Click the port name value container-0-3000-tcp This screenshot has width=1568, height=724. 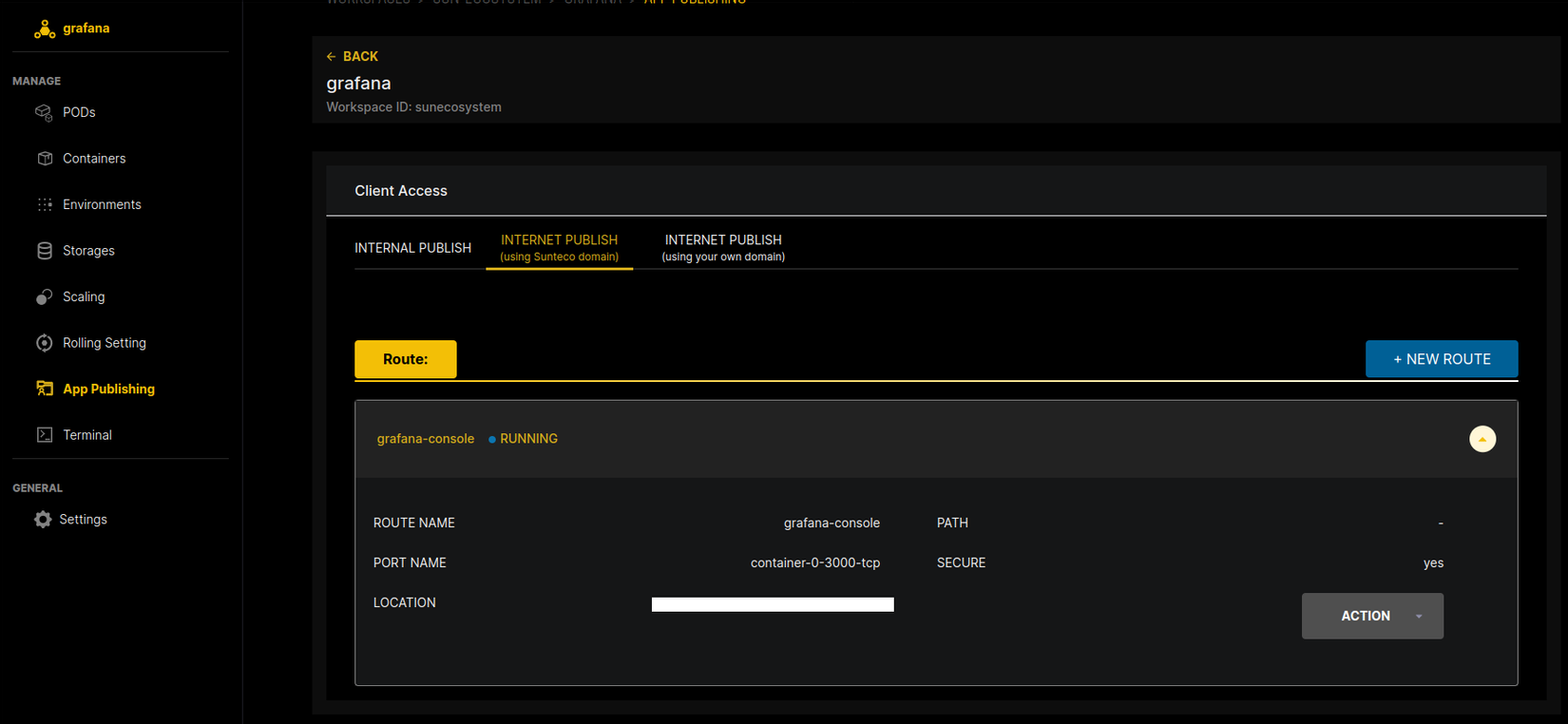[815, 563]
